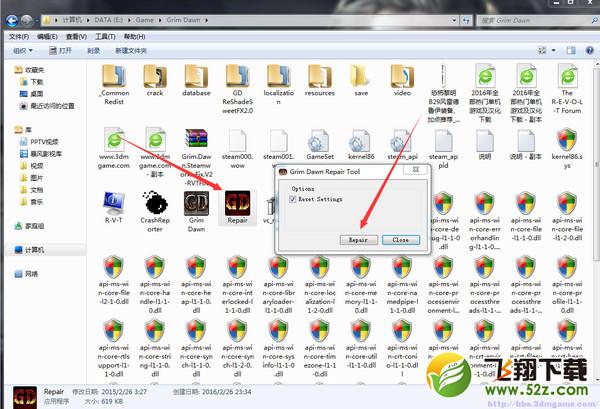The image size is (600, 409).
Task: Click DATA (E:) in the address breadcrumb
Action: coord(109,20)
